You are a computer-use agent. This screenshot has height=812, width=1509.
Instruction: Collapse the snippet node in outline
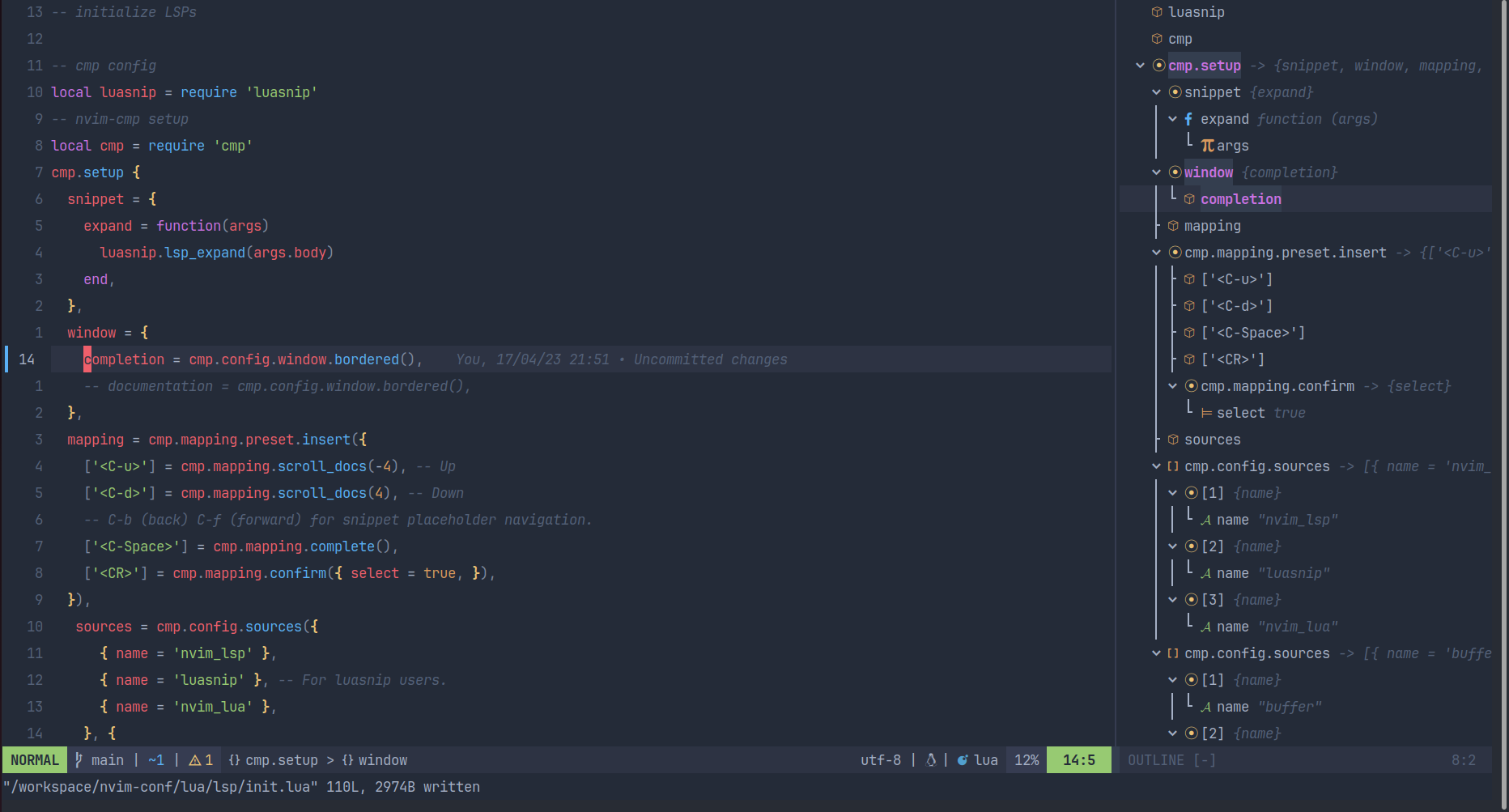[1157, 91]
